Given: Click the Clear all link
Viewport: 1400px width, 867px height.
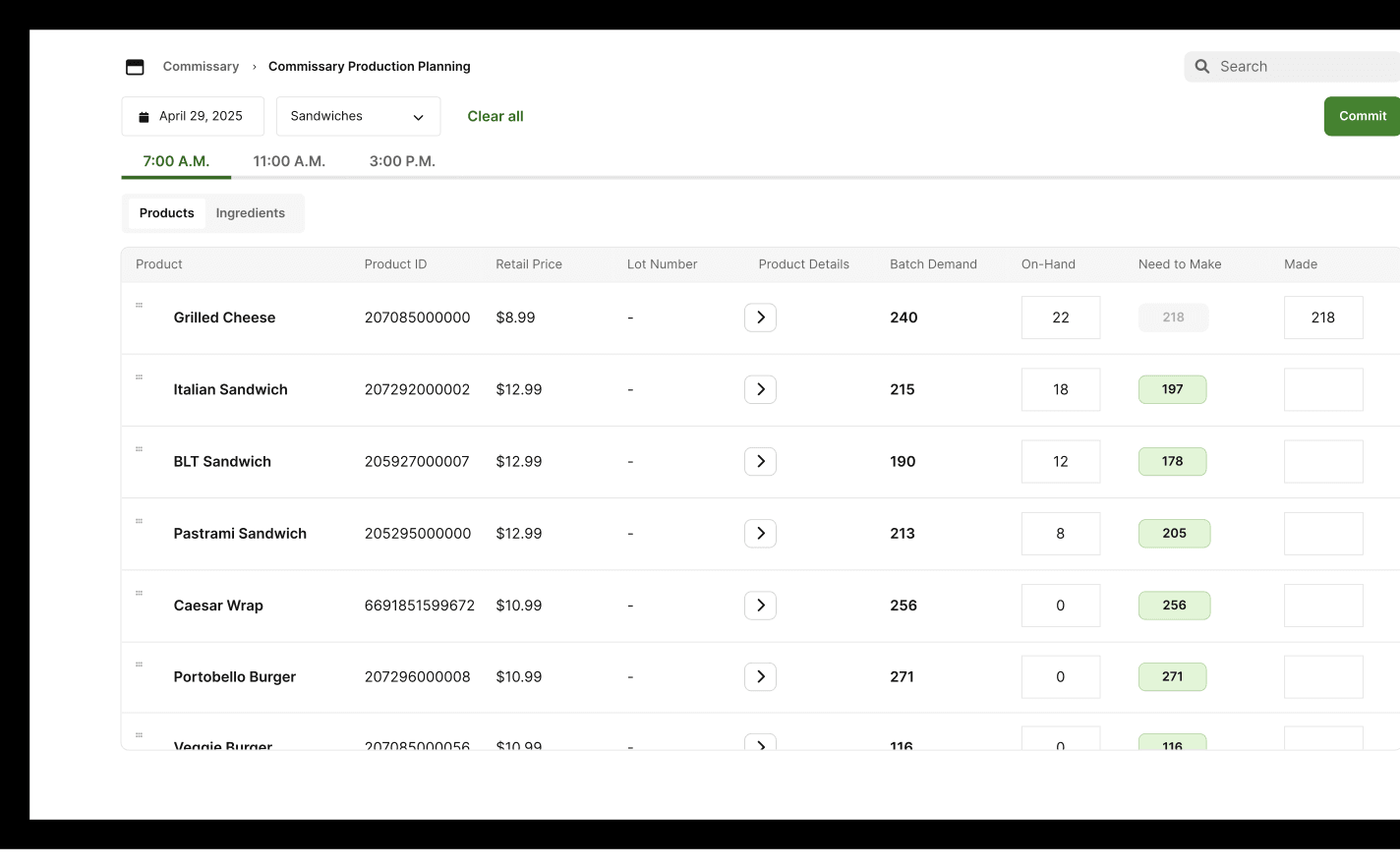Looking at the screenshot, I should pyautogui.click(x=496, y=116).
